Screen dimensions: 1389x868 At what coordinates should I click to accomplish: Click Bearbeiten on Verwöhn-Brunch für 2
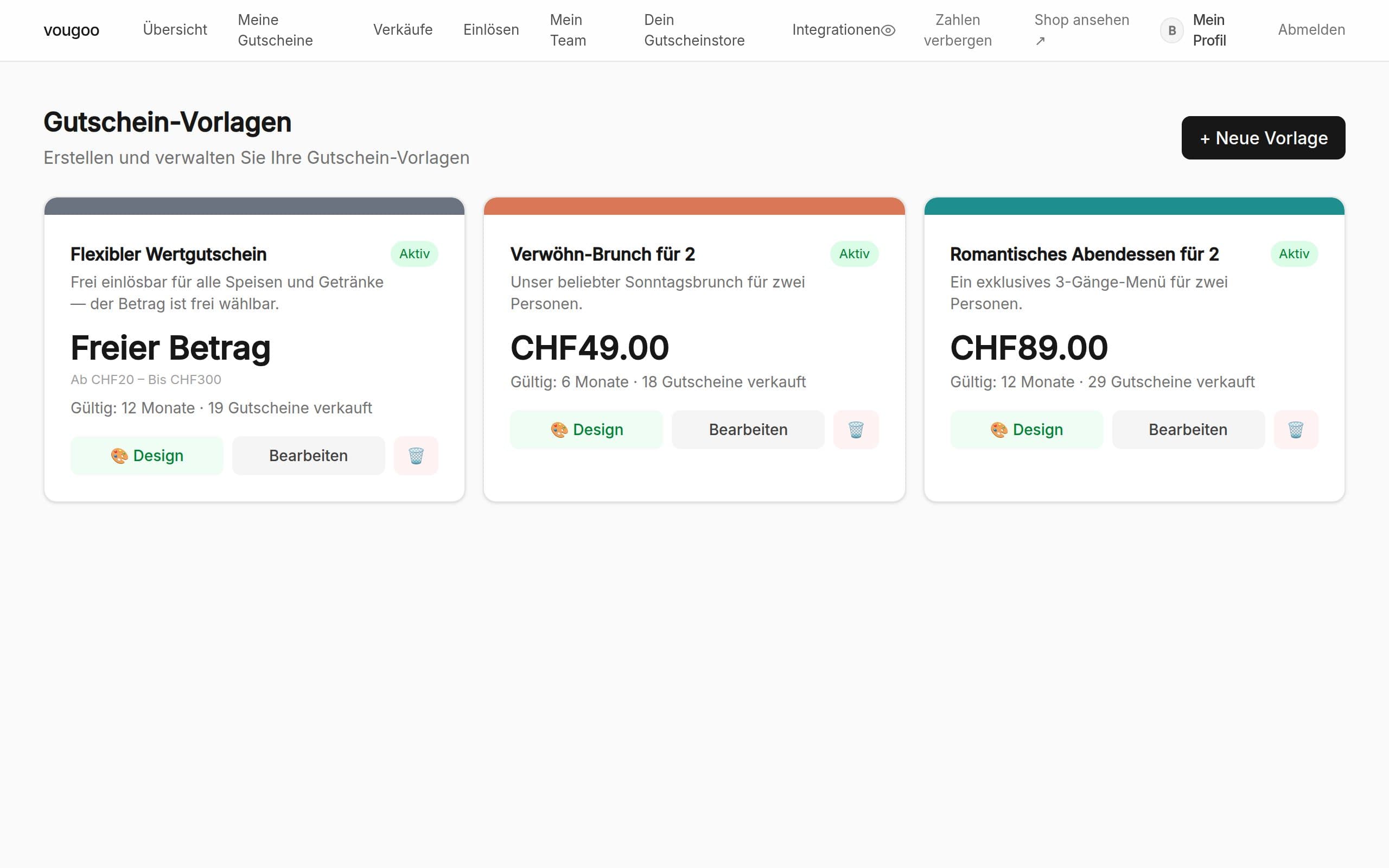click(x=748, y=430)
